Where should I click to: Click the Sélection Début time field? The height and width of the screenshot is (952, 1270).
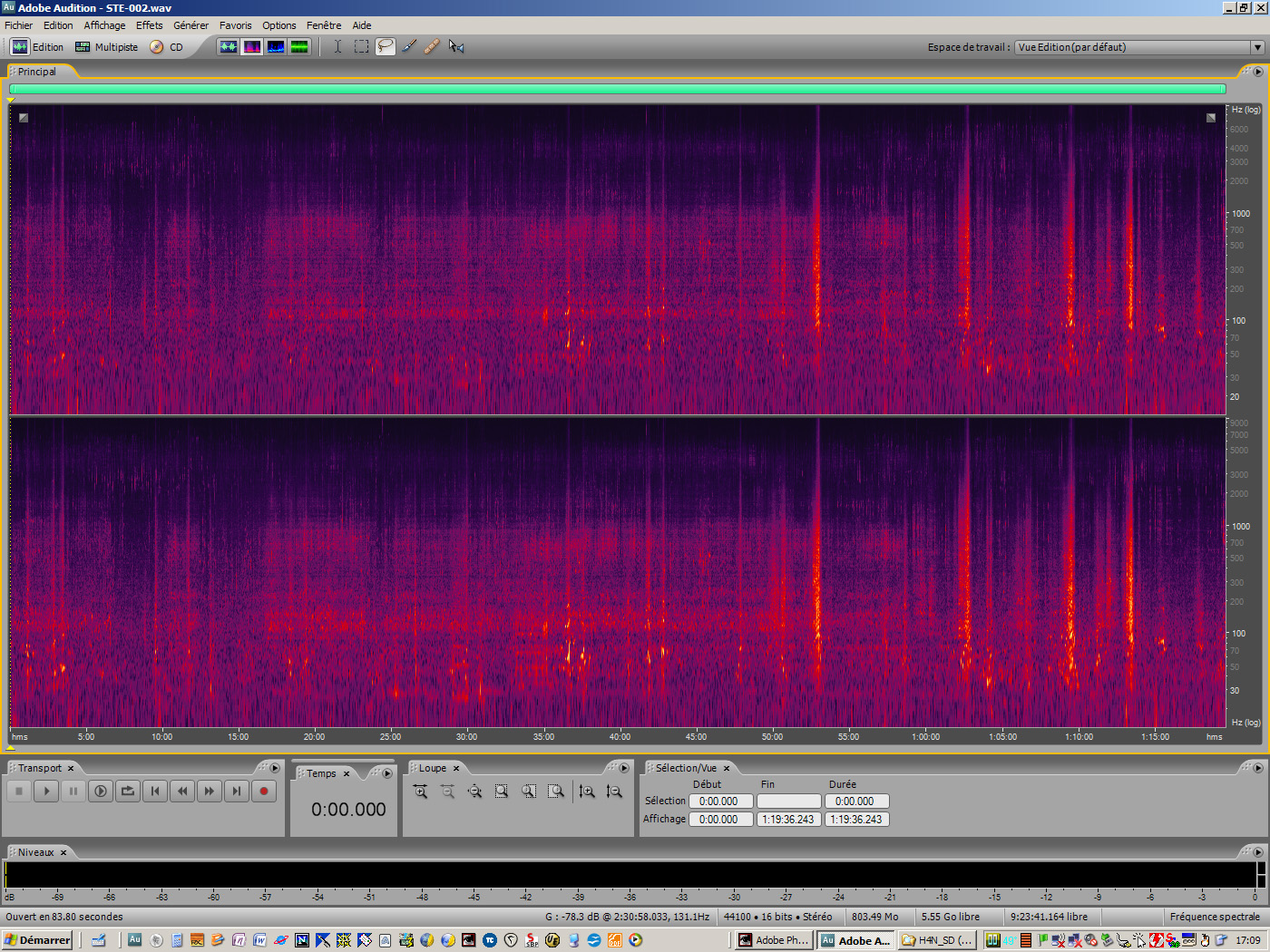pos(720,801)
